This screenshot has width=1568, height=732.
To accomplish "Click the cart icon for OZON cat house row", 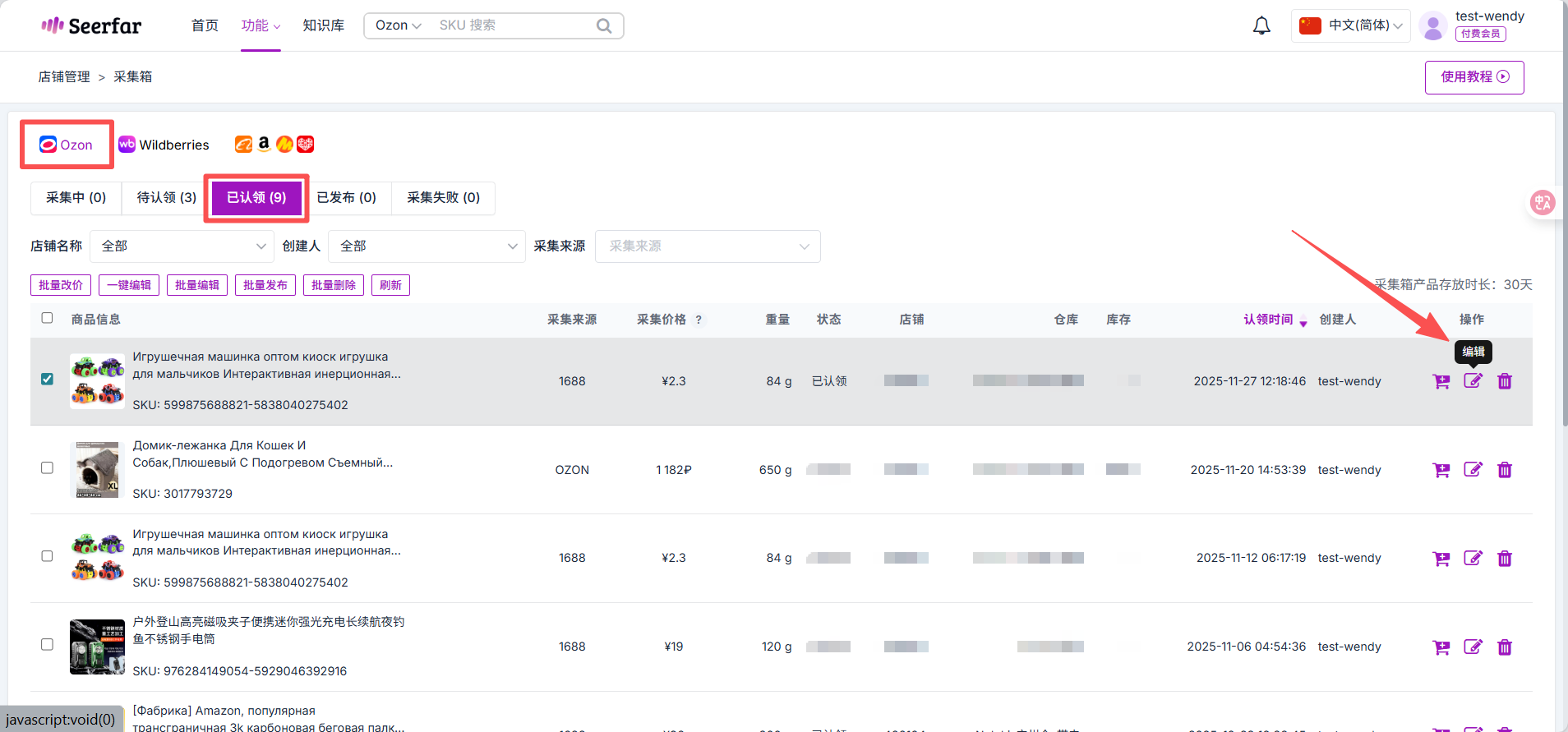I will point(1441,470).
